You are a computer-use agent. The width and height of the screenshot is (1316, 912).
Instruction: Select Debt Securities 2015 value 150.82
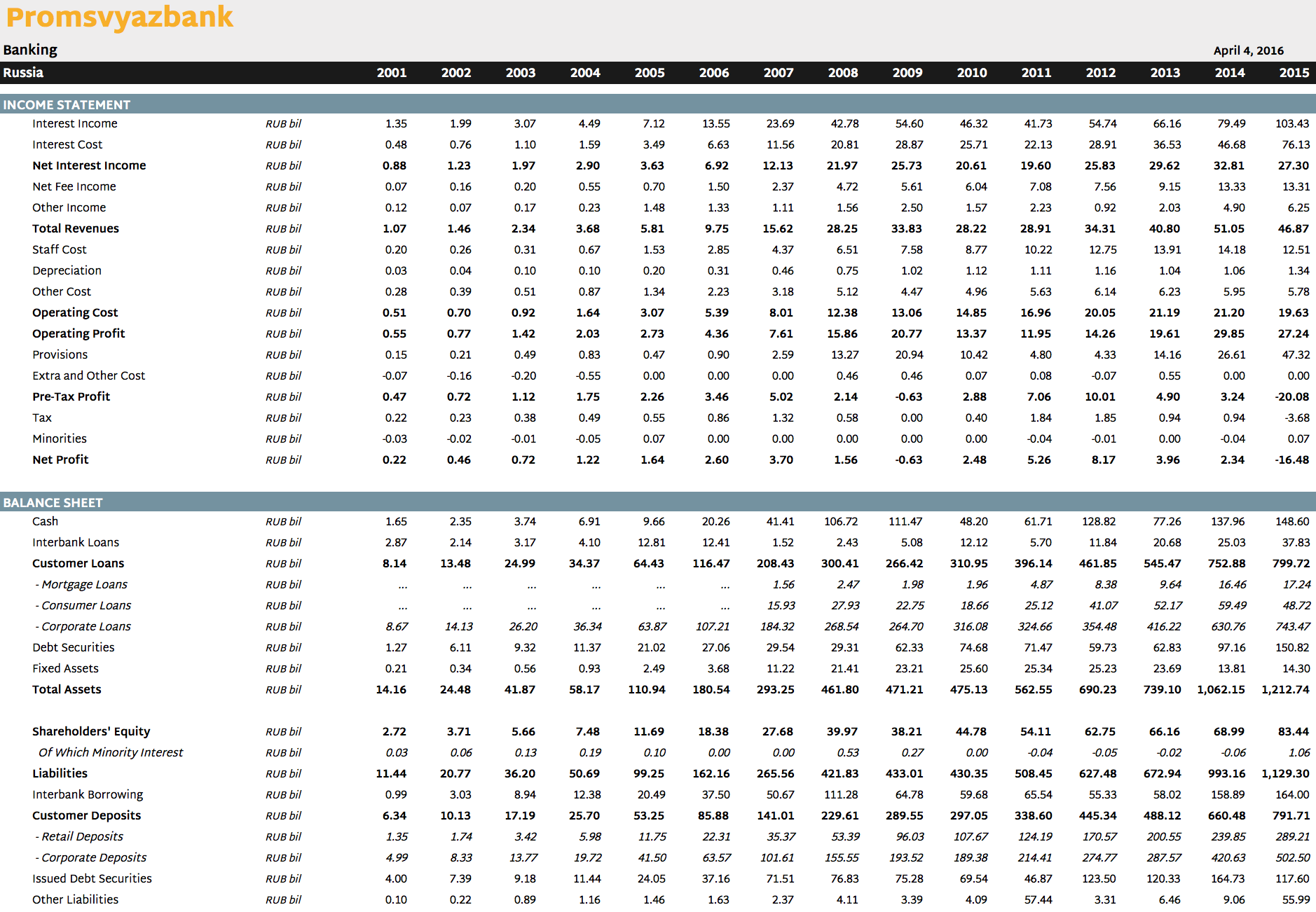click(1292, 648)
